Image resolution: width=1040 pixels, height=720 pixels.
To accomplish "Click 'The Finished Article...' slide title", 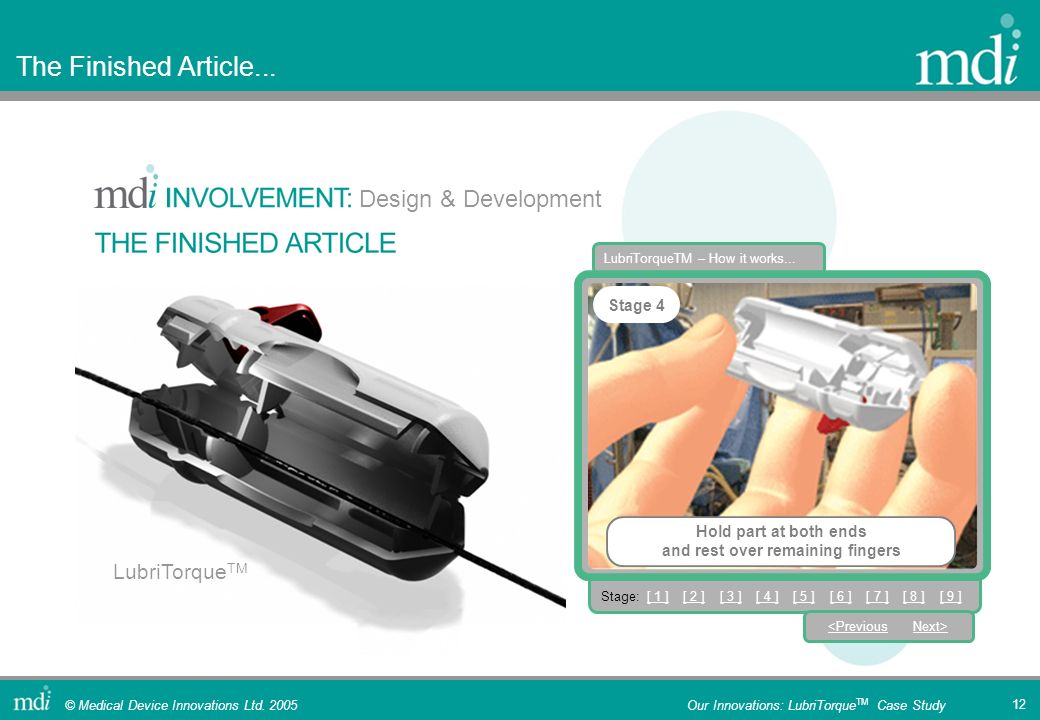I will tap(145, 66).
